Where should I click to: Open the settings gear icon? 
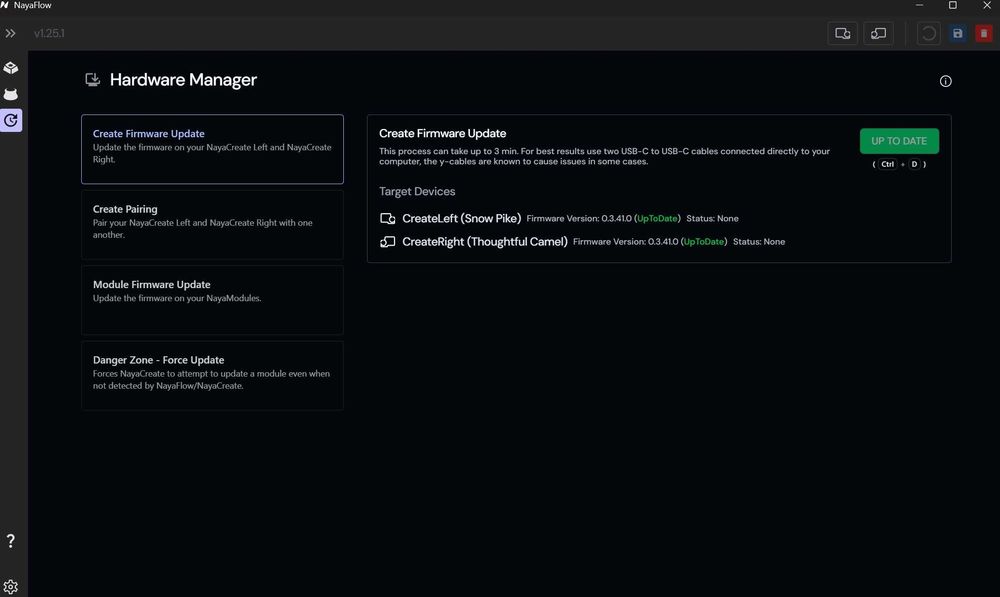coord(11,587)
